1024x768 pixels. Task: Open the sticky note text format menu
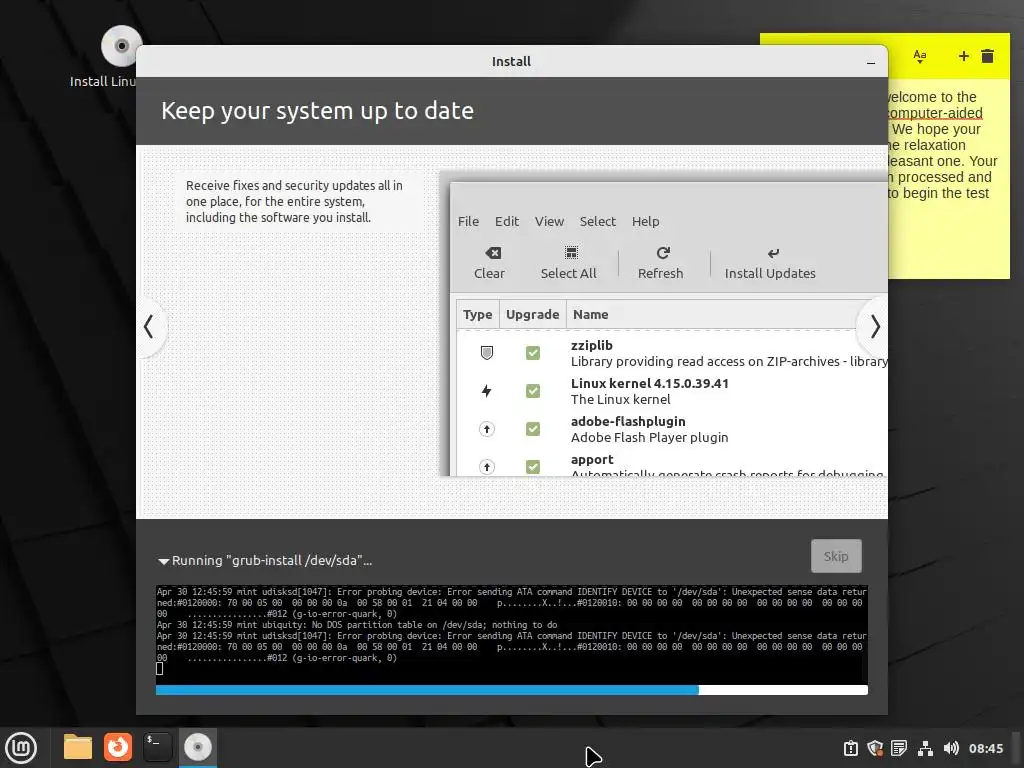(920, 56)
